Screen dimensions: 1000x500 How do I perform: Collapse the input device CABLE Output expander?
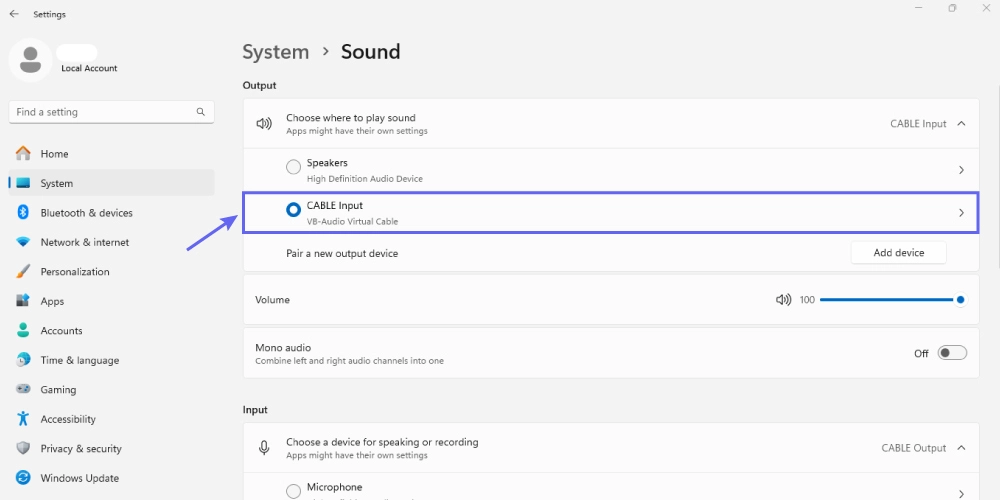(961, 448)
